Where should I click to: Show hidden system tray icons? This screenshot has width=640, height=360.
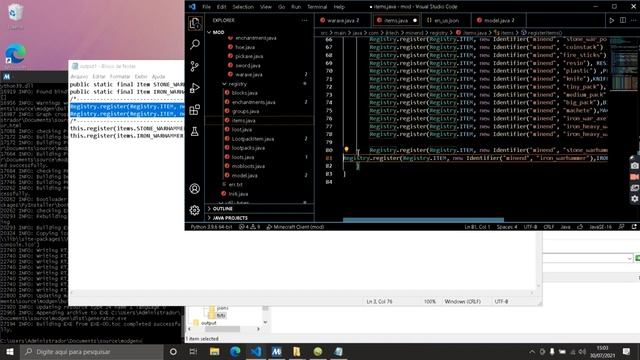tap(532, 351)
